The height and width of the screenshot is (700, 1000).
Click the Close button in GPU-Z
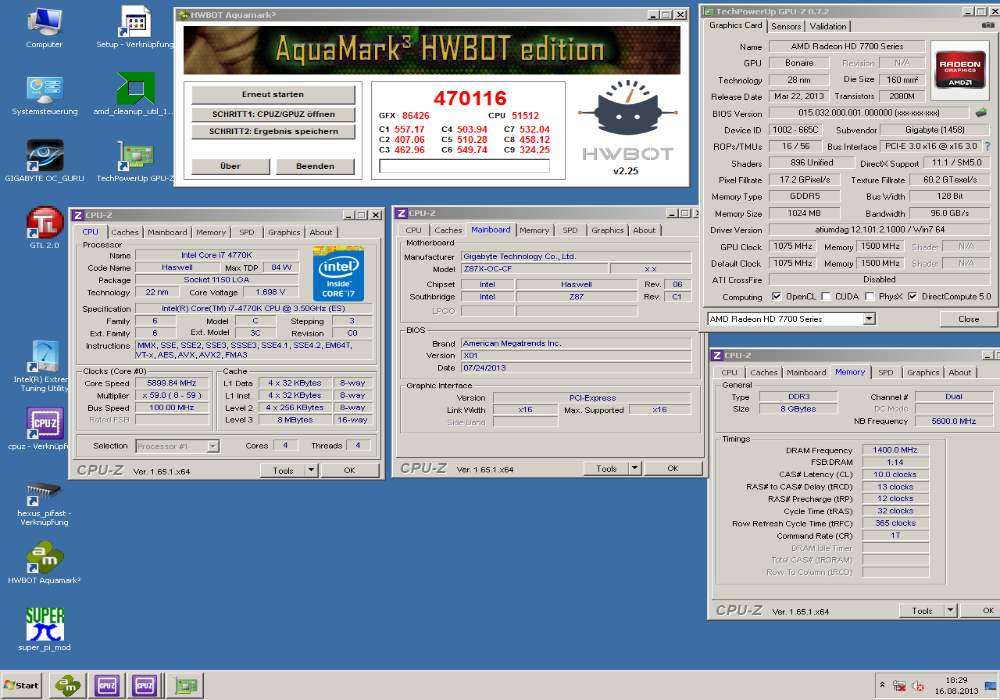968,319
